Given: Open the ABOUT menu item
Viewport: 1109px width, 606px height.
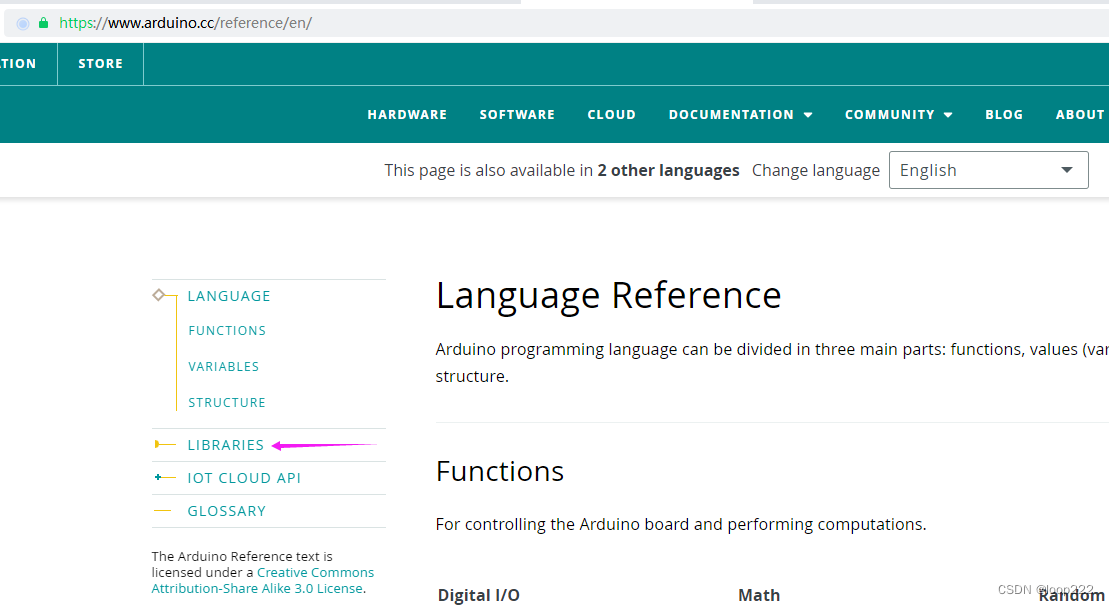Looking at the screenshot, I should [x=1080, y=115].
